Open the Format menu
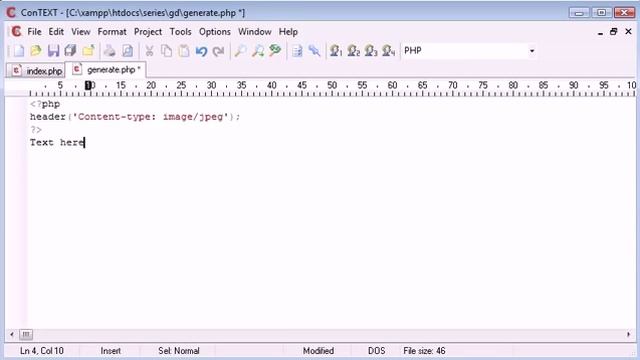The image size is (640, 360). point(112,32)
